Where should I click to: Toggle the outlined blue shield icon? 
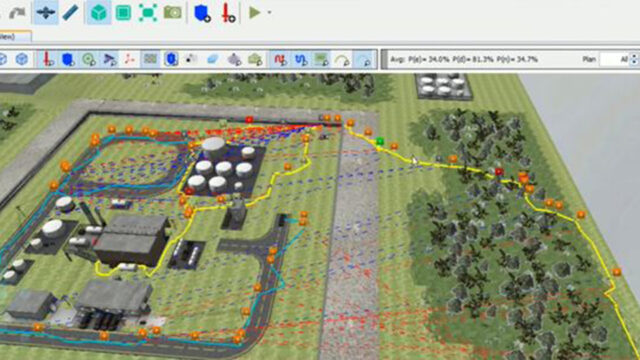(171, 59)
